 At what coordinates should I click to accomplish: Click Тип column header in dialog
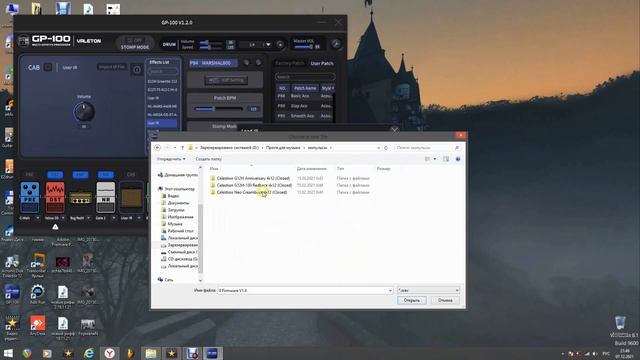tap(340, 168)
